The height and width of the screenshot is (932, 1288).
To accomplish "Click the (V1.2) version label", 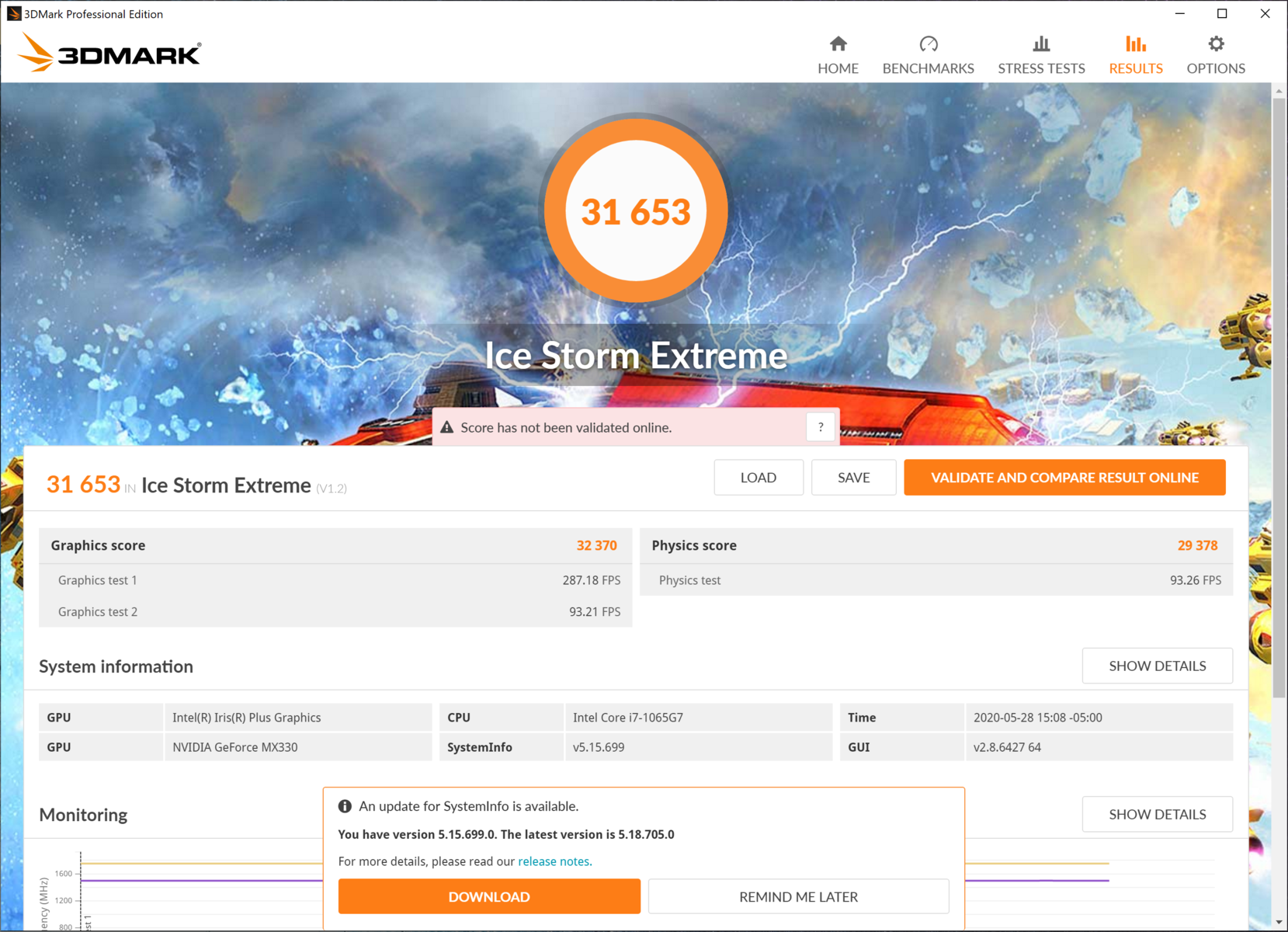I will [332, 489].
